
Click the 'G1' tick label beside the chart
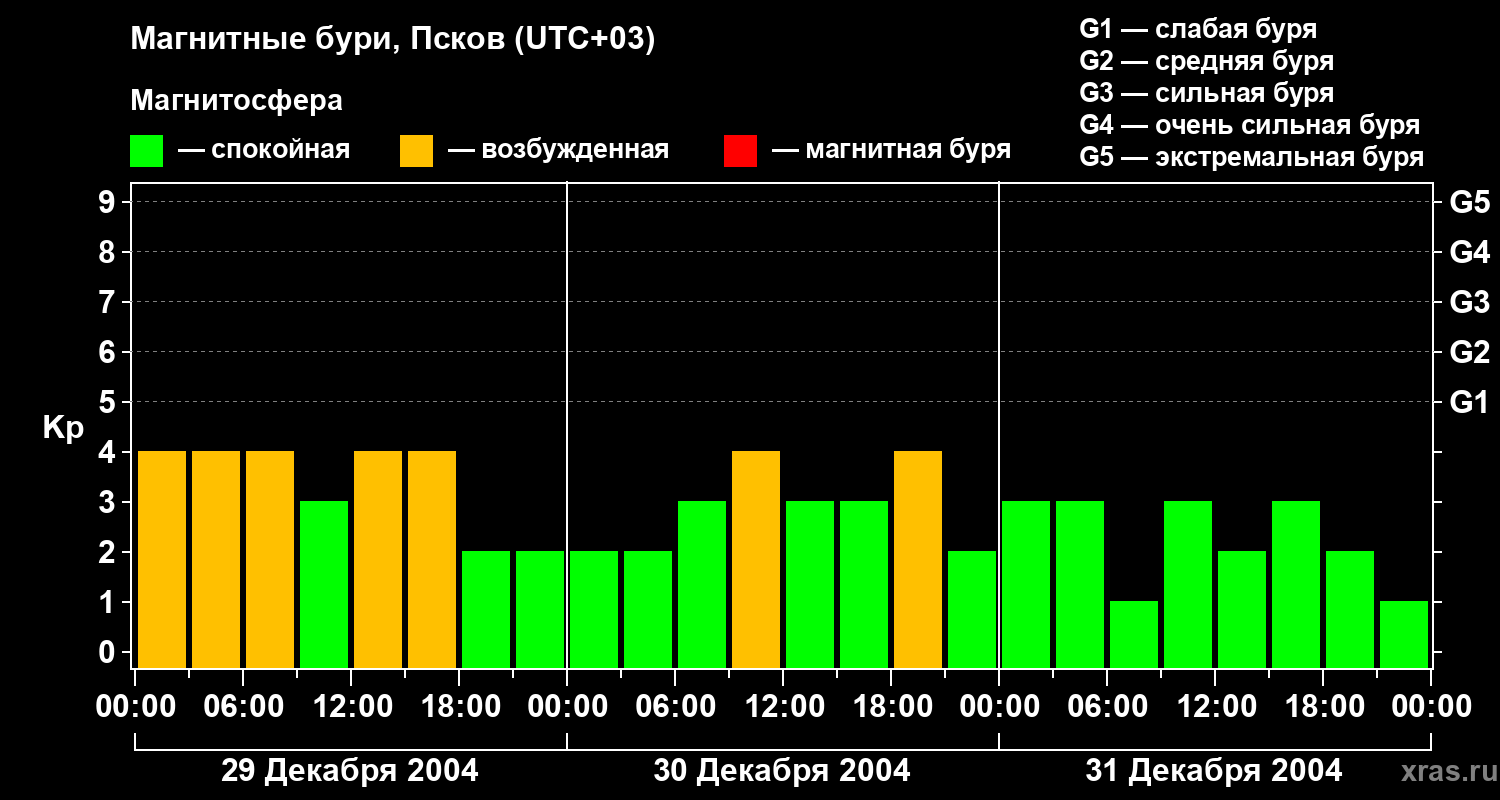click(1469, 402)
